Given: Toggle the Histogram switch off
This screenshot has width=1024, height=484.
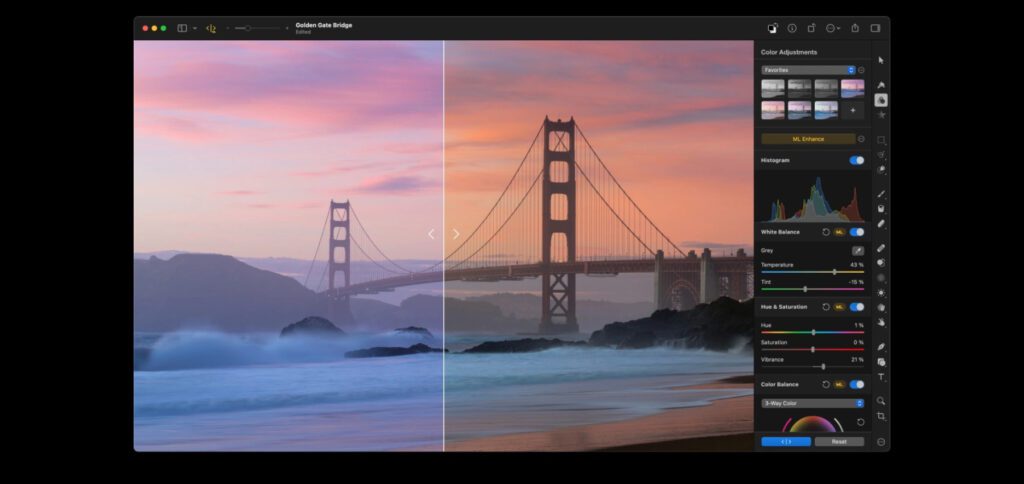Looking at the screenshot, I should point(857,160).
